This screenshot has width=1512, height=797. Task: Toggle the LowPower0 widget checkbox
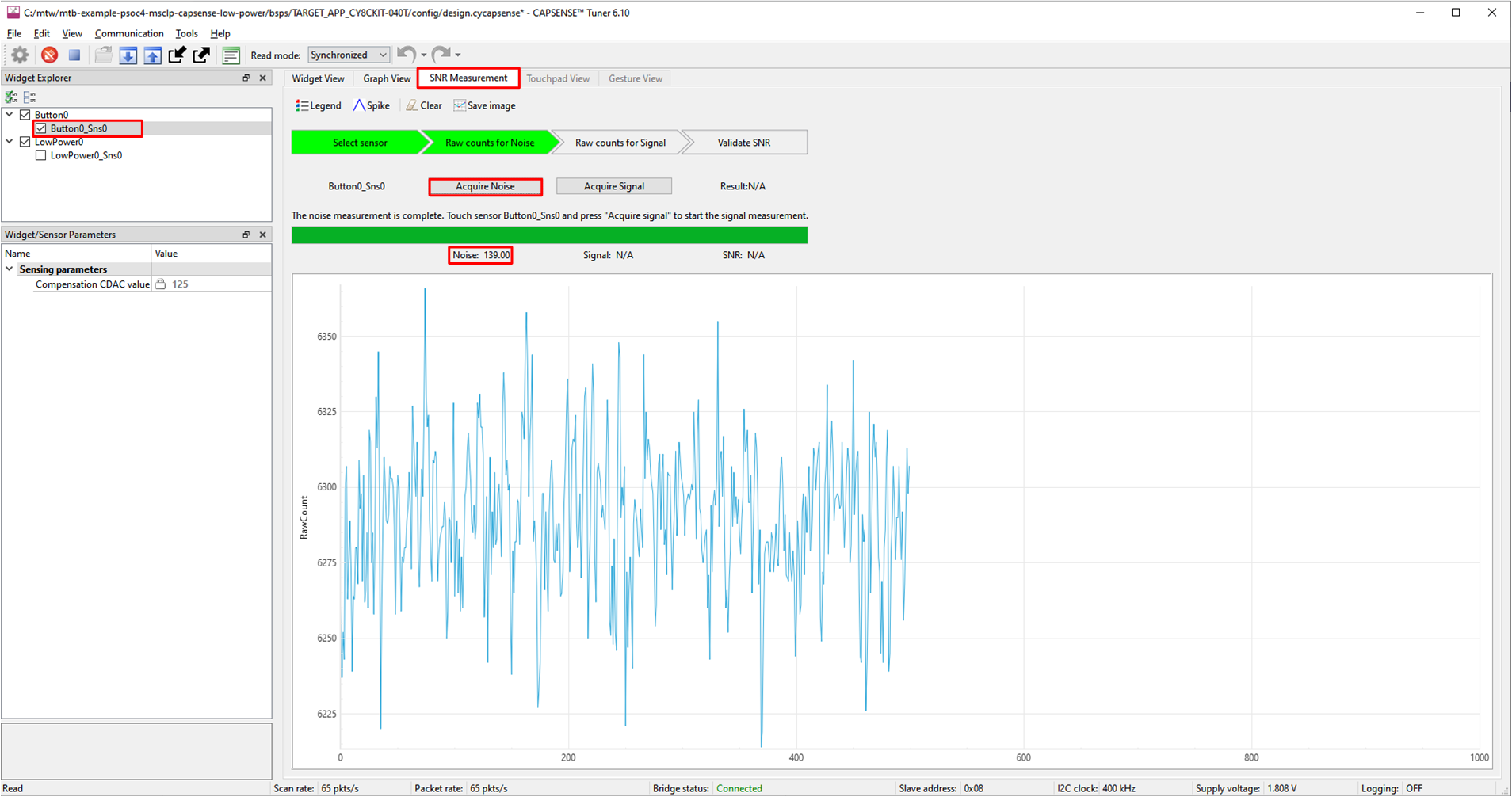25,142
